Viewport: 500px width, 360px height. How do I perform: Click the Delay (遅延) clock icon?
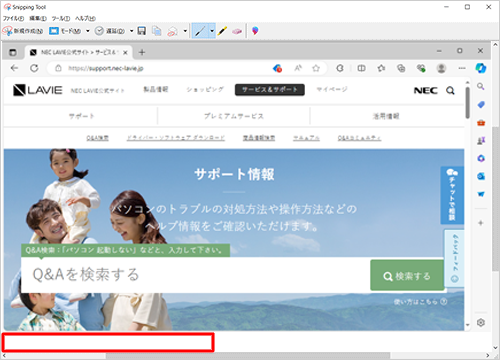[99, 31]
